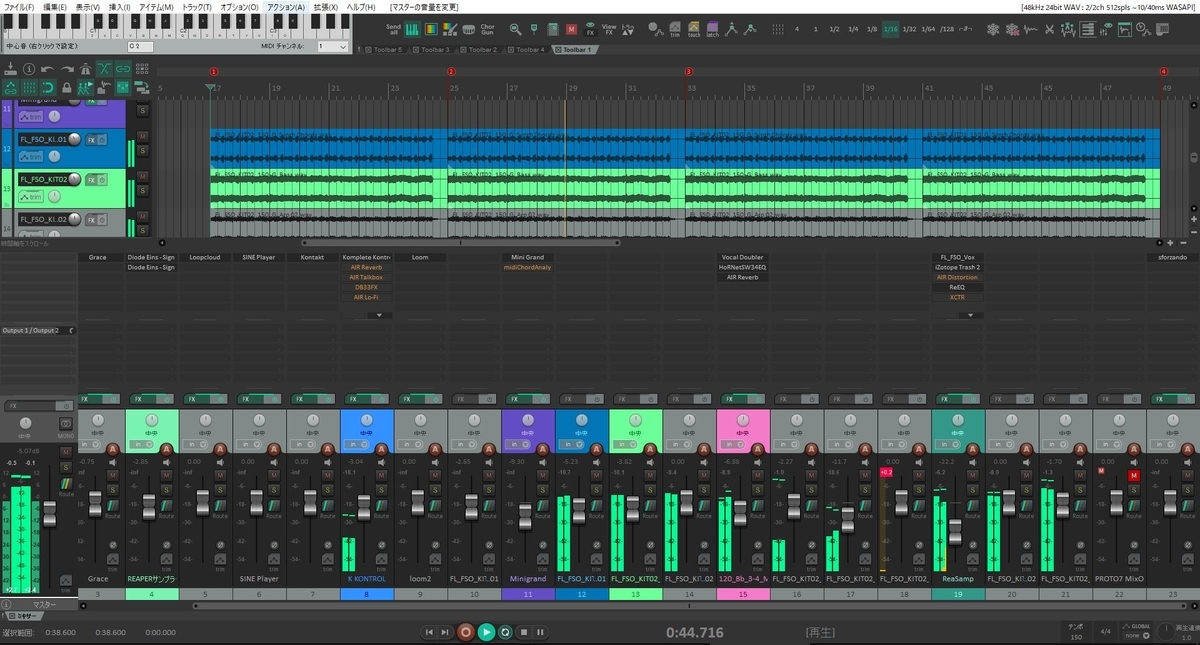Set grid division to 1/32
Screen dimensions: 1200x645
point(909,30)
